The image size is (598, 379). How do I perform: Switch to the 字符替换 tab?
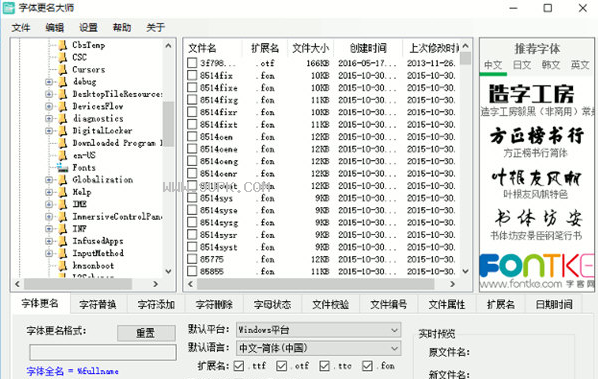(x=98, y=304)
